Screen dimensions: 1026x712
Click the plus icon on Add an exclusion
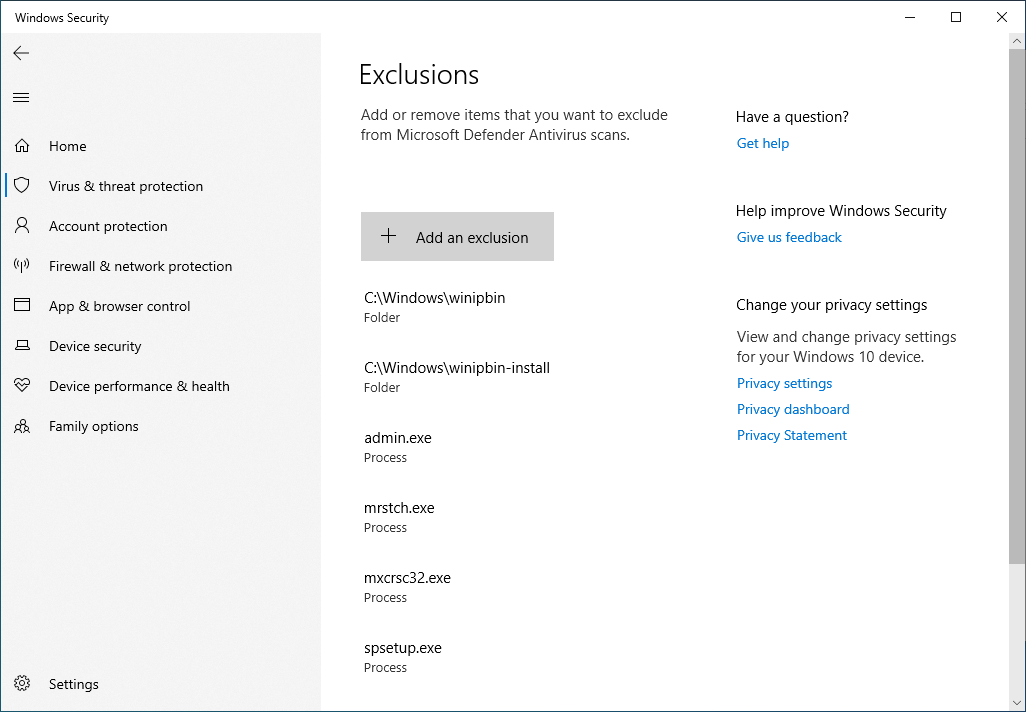[x=389, y=236]
